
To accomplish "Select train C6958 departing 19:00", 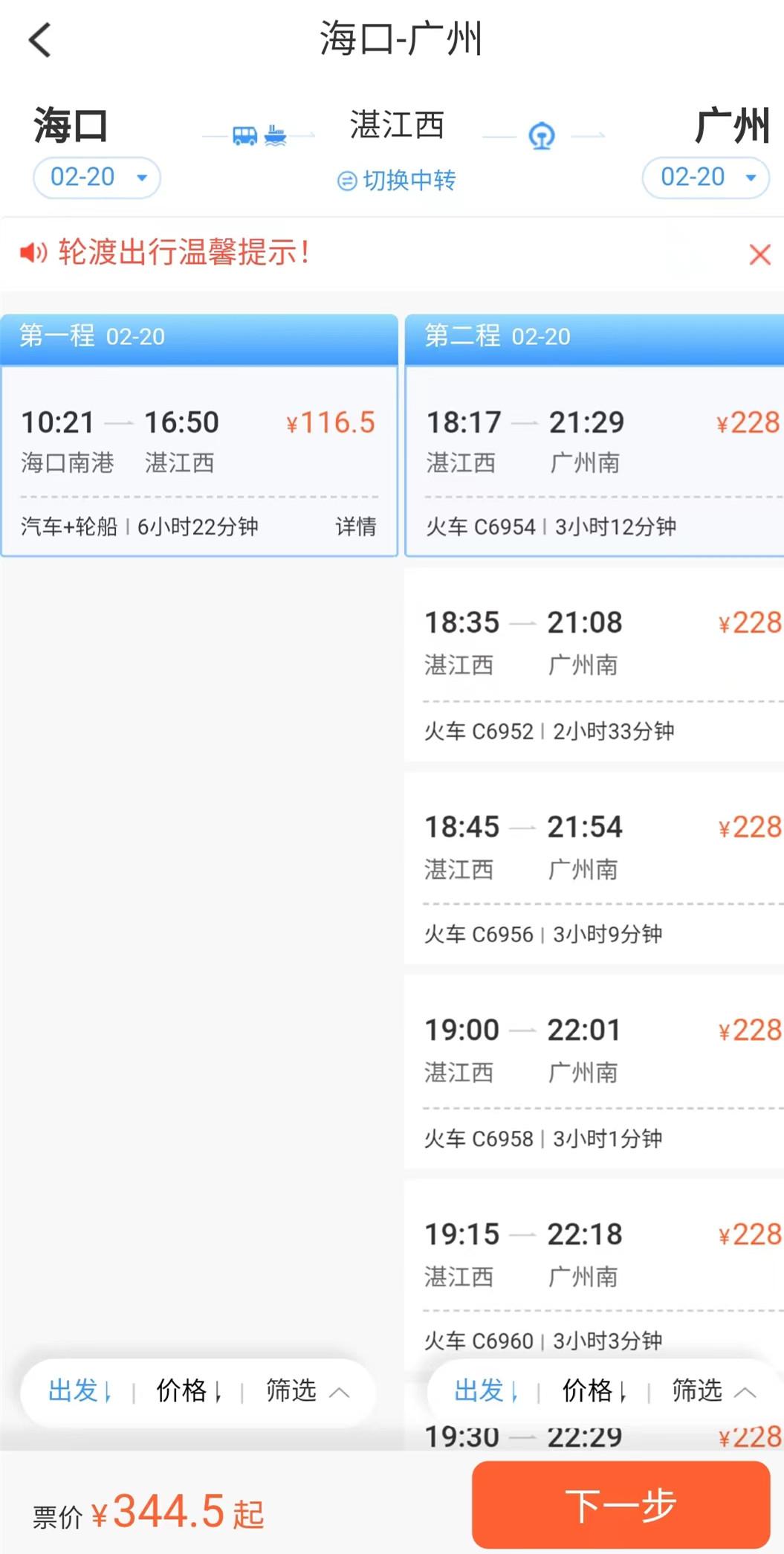I will coord(595,1072).
